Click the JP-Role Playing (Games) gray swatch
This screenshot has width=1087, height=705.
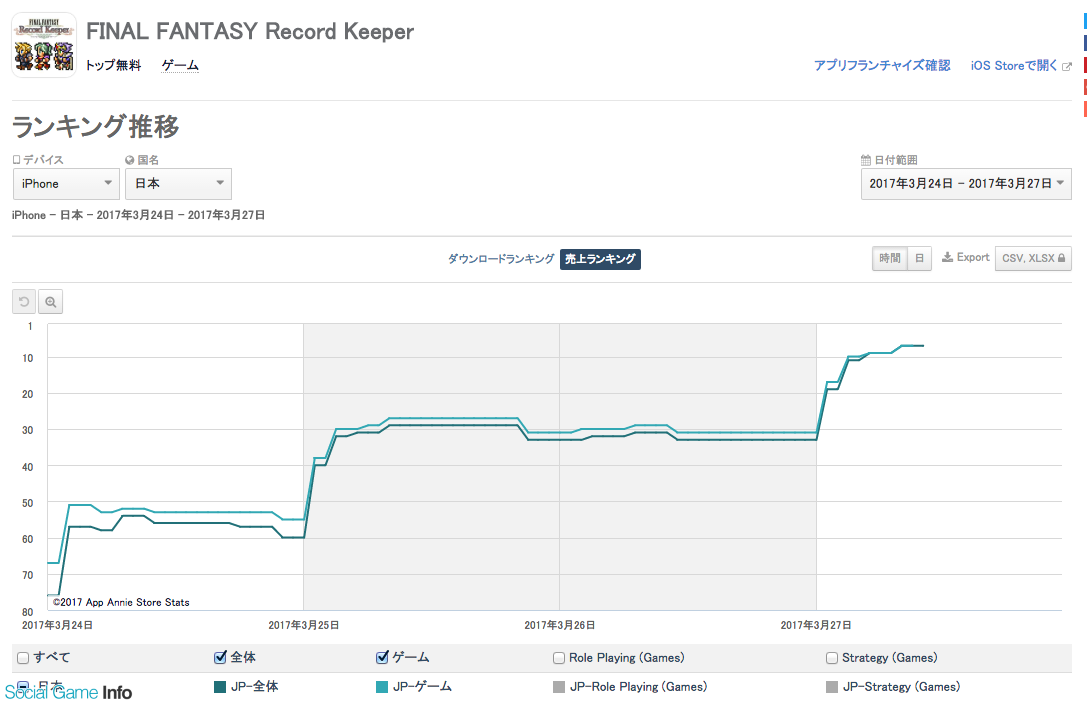[x=559, y=687]
